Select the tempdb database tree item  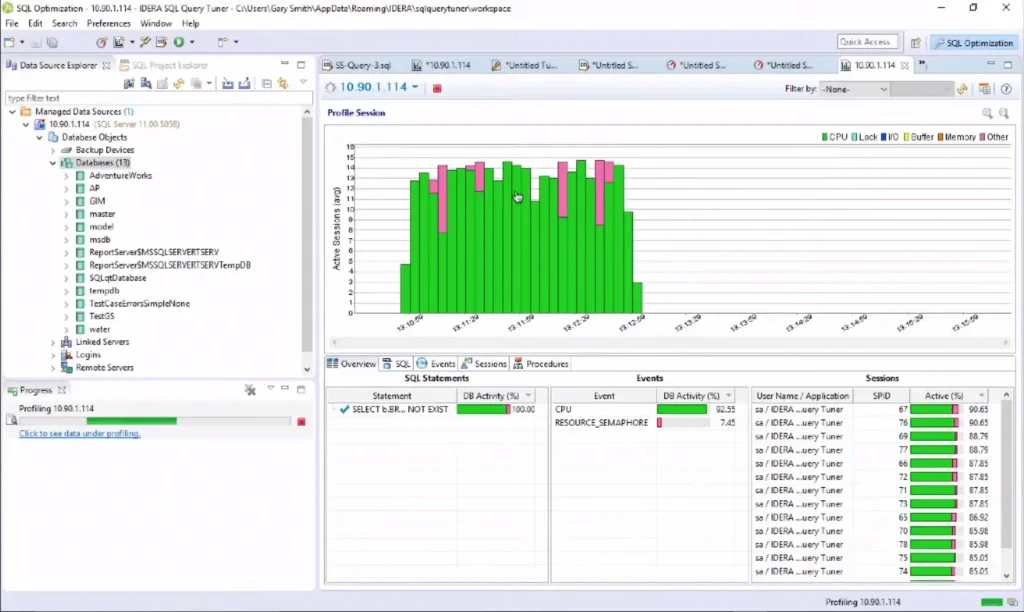coord(104,291)
